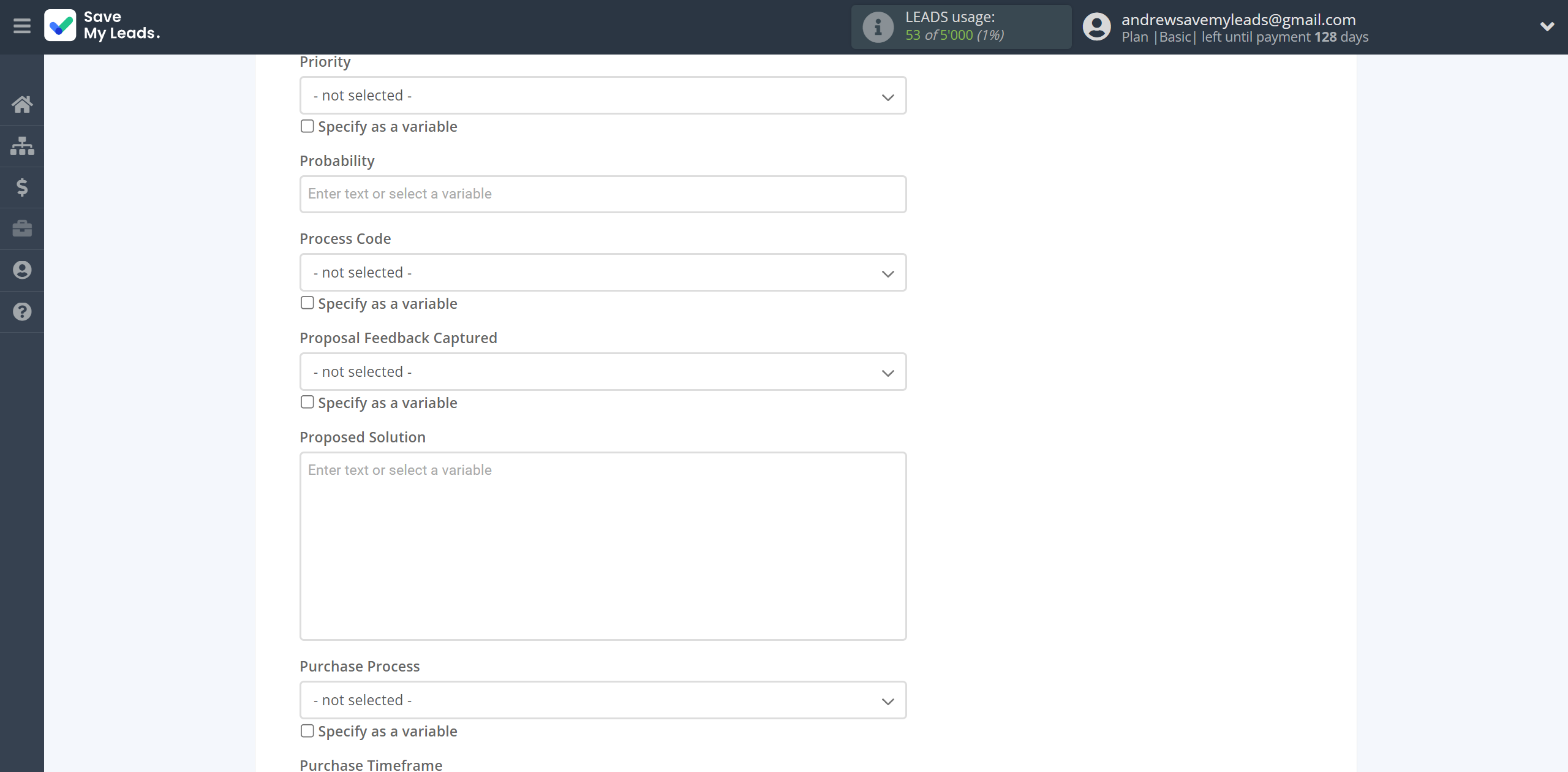Check Specify as a variable under Process Code
The image size is (1568, 772).
coord(307,303)
